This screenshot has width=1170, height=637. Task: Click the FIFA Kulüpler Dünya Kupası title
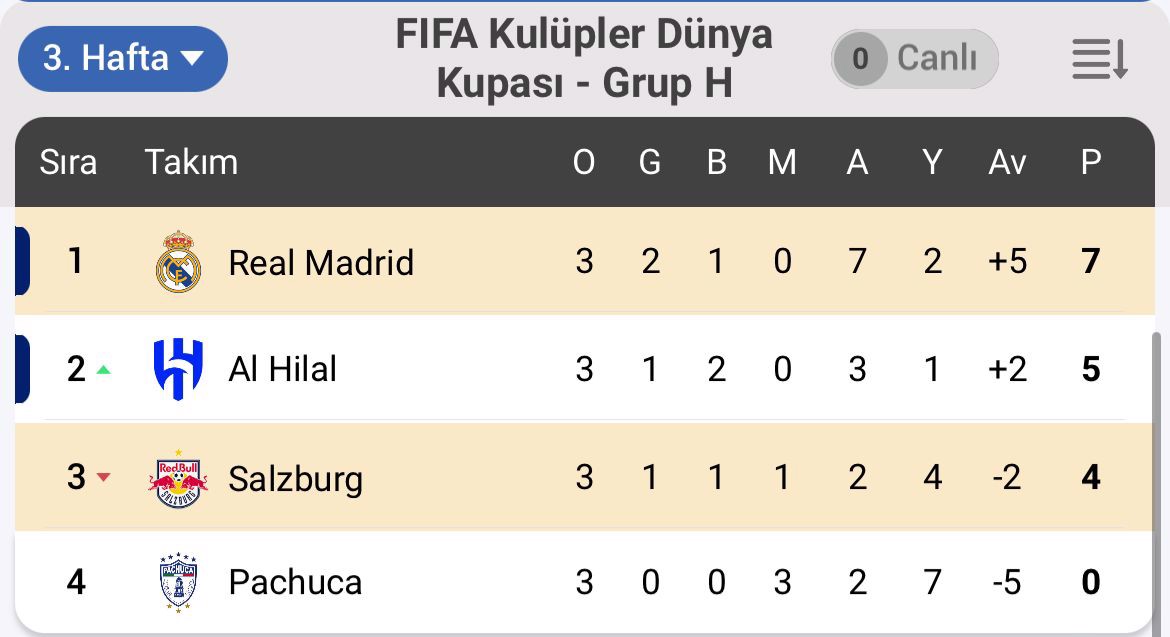pos(584,58)
